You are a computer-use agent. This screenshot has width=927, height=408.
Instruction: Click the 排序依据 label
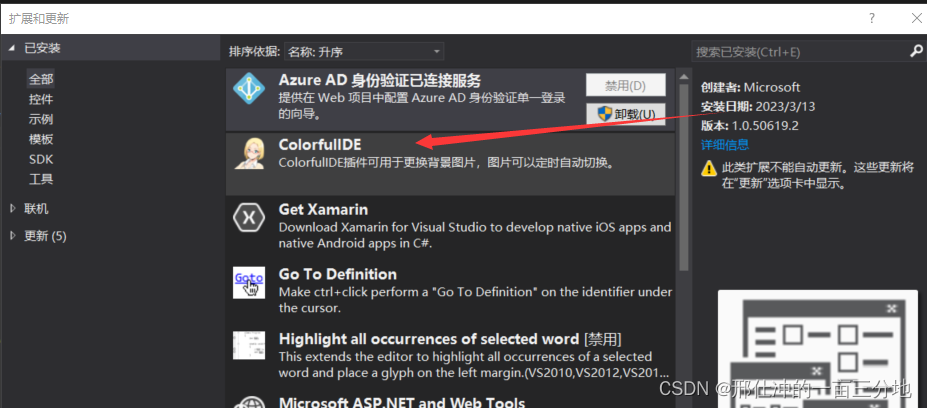coord(255,52)
